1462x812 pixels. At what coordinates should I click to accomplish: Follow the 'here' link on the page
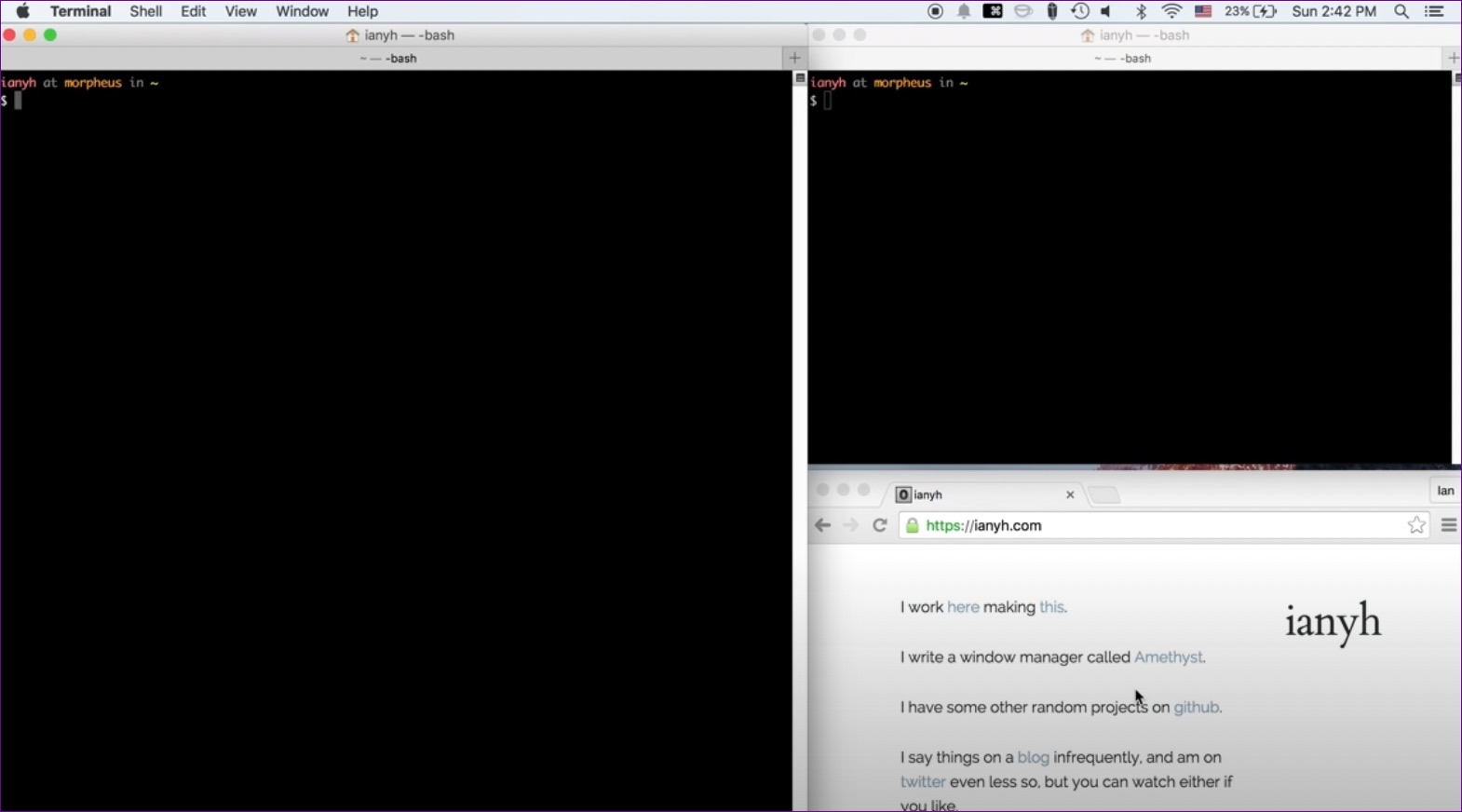(963, 607)
